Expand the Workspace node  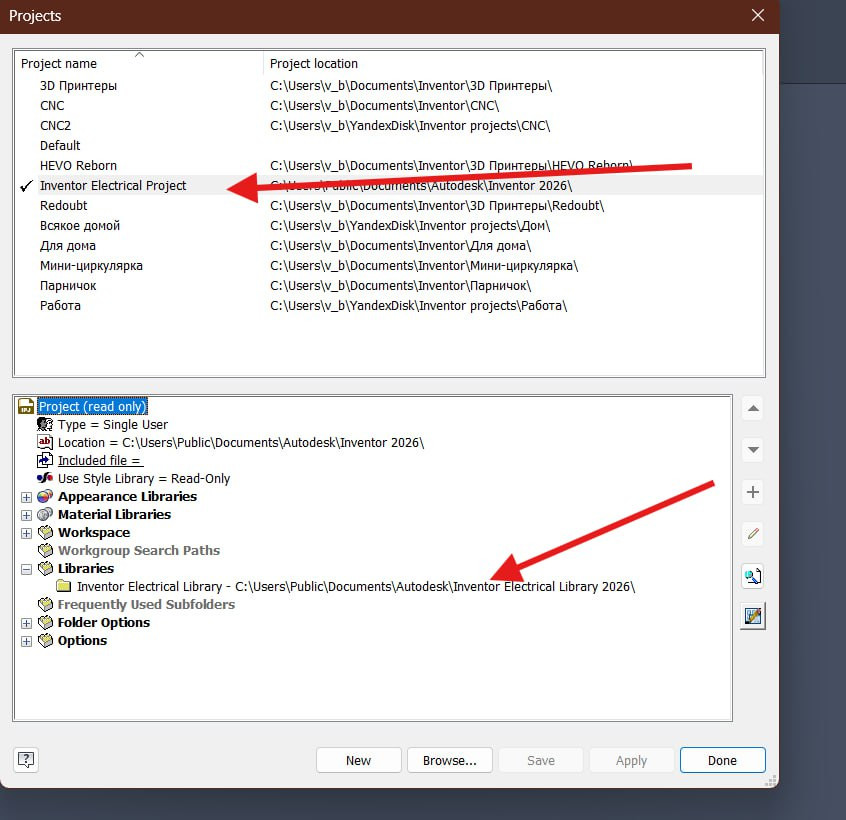tap(26, 533)
